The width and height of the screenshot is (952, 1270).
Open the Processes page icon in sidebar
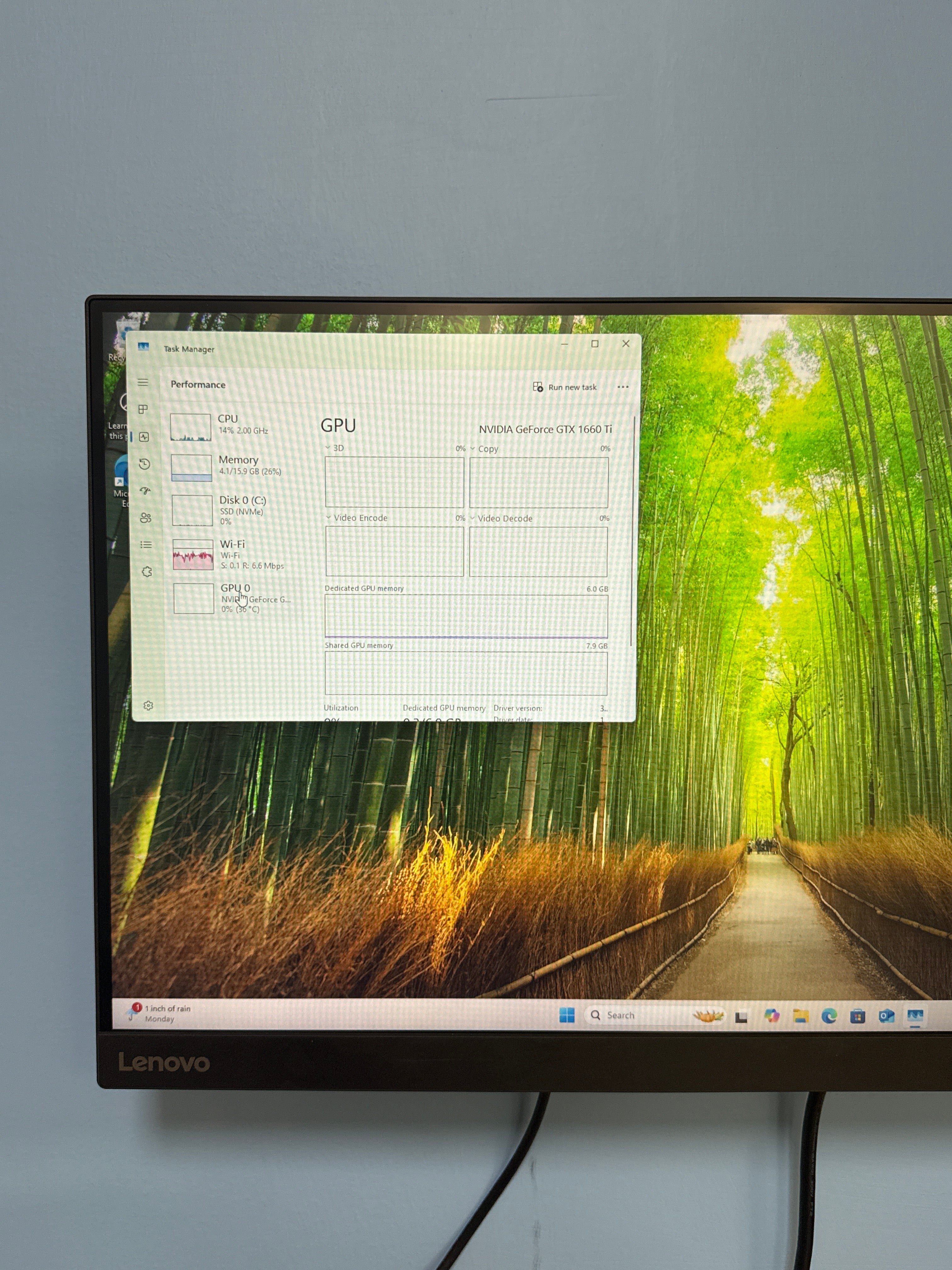144,409
